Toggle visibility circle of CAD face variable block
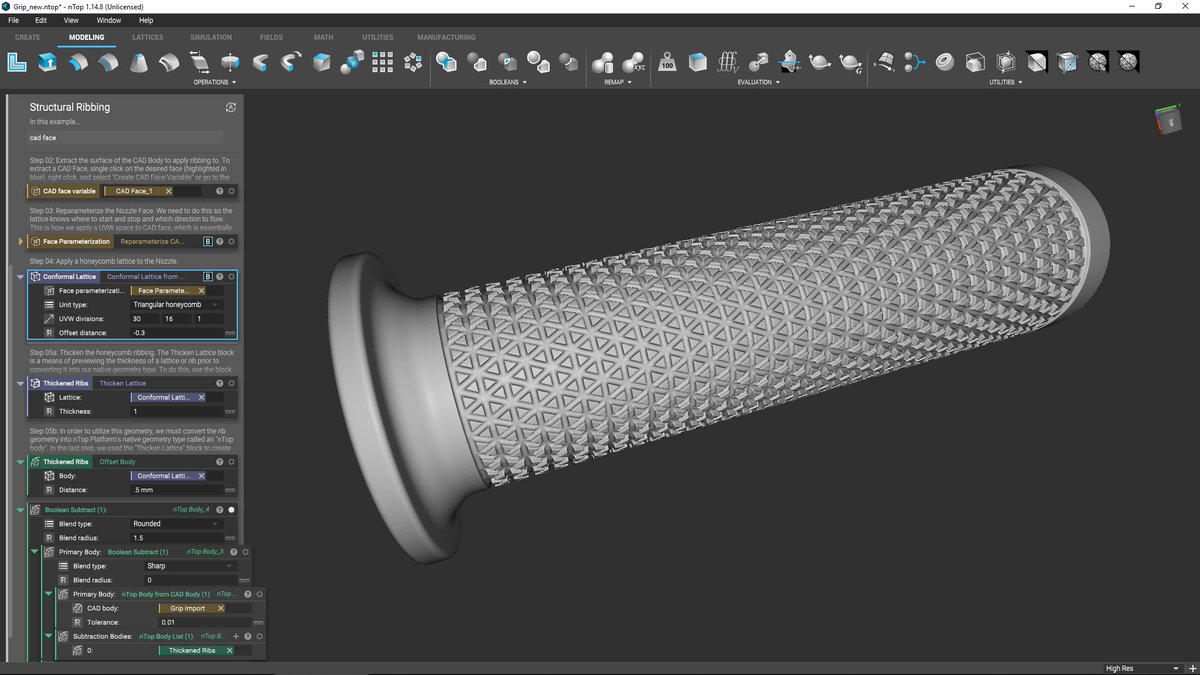Image resolution: width=1200 pixels, height=675 pixels. [232, 191]
